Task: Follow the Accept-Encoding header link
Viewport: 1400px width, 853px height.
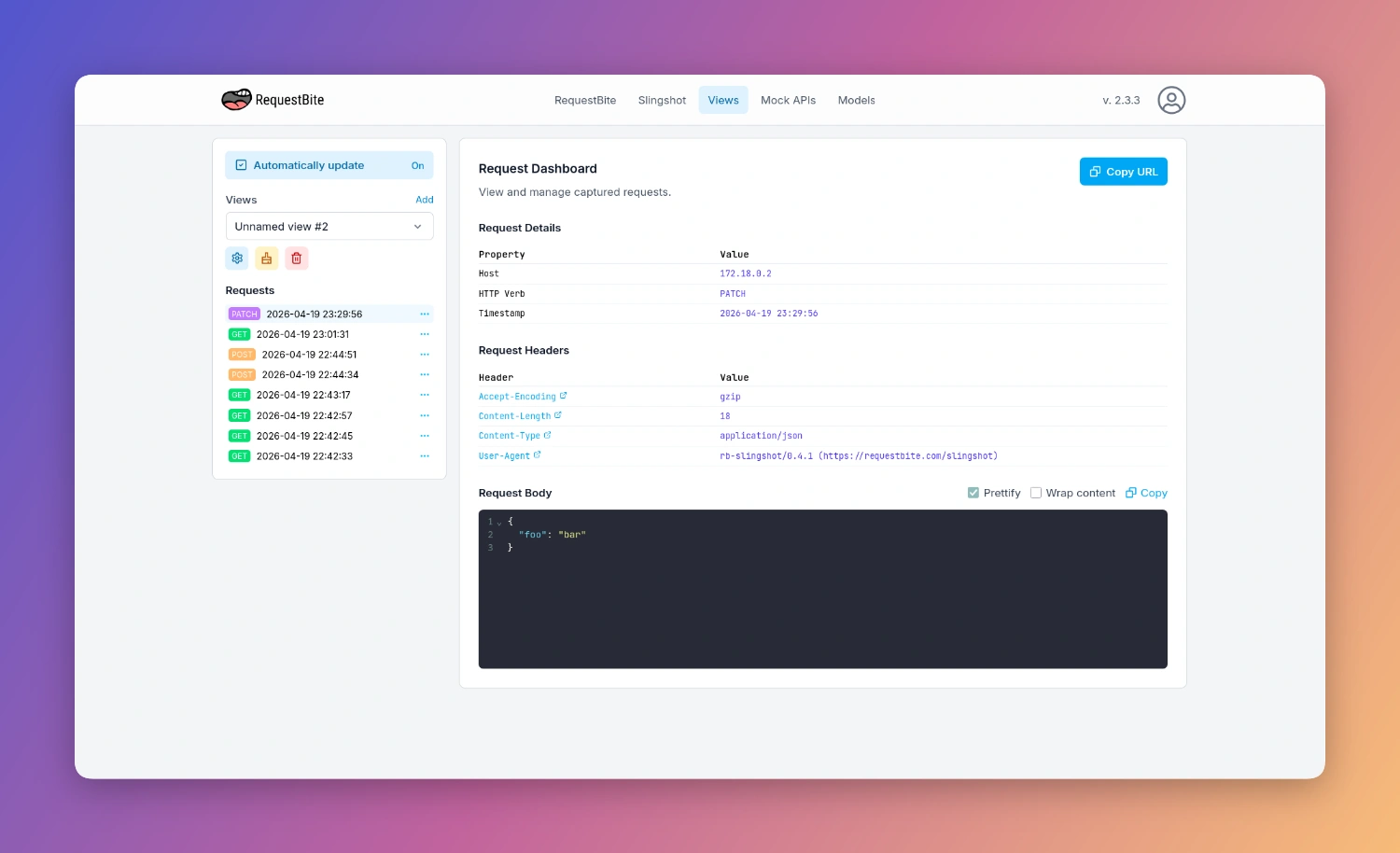Action: 517,397
